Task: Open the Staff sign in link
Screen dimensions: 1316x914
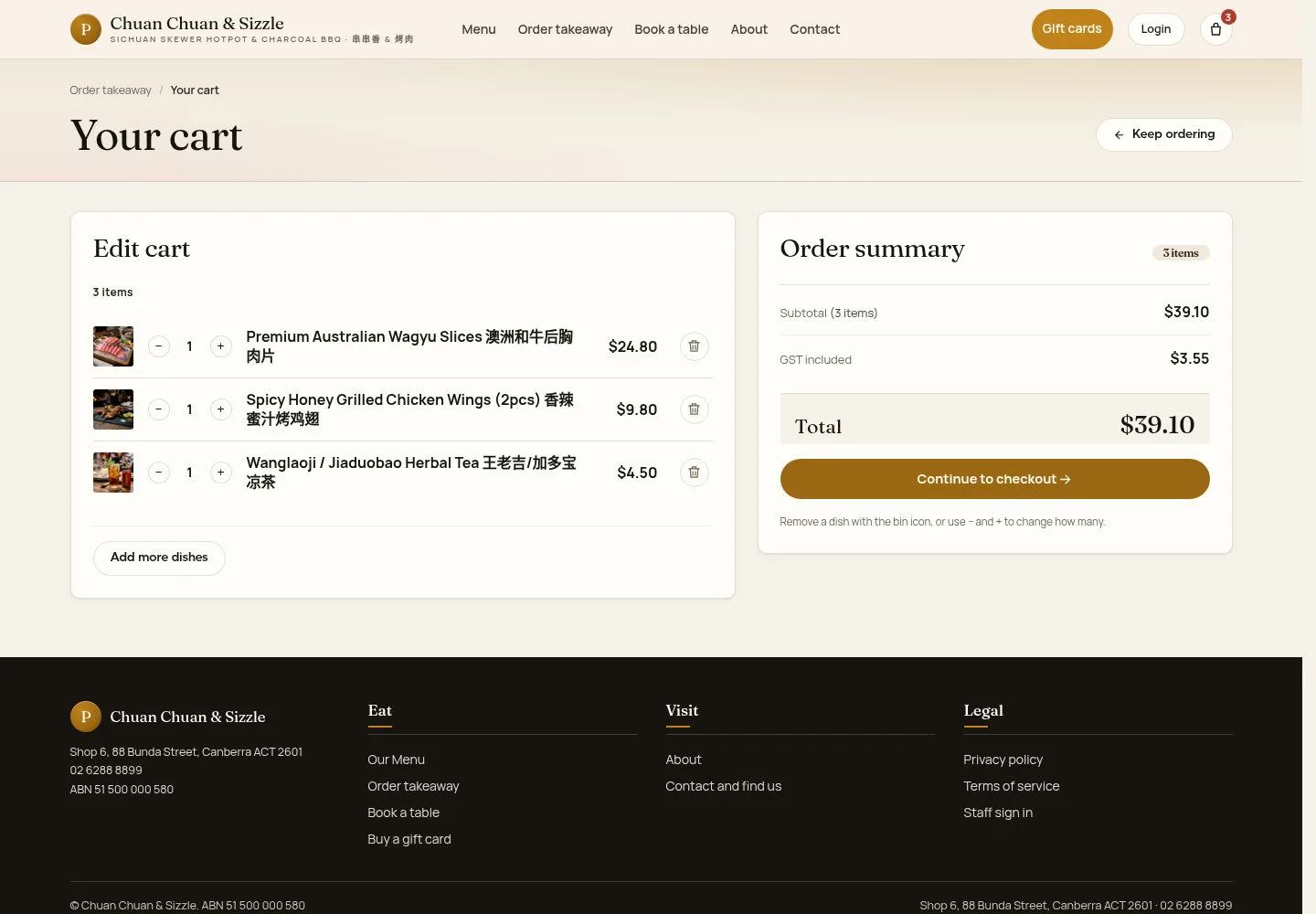Action: [x=998, y=813]
